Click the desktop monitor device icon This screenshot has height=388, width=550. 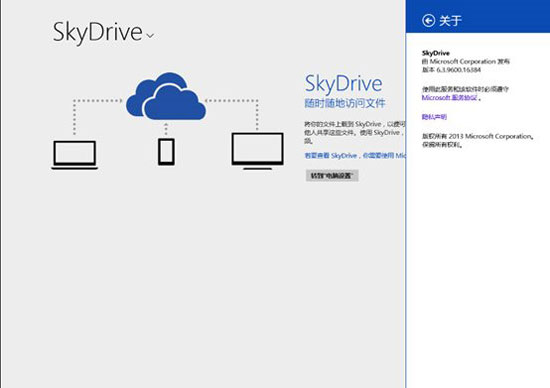pyautogui.click(x=257, y=151)
